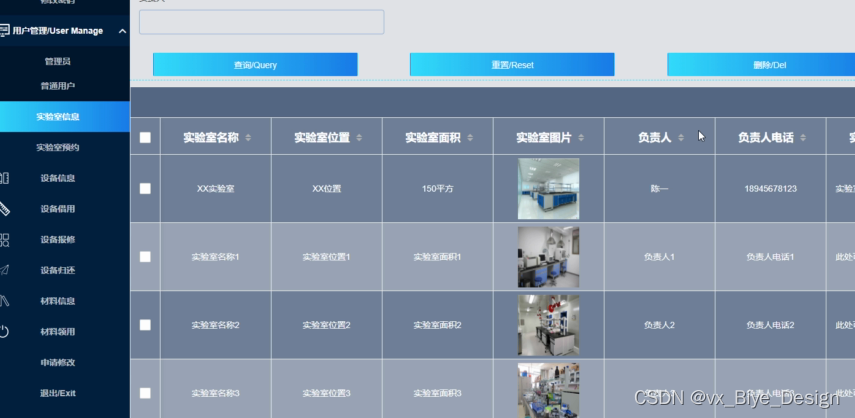
Task: Open 实验室预约 menu item
Action: click(57, 147)
